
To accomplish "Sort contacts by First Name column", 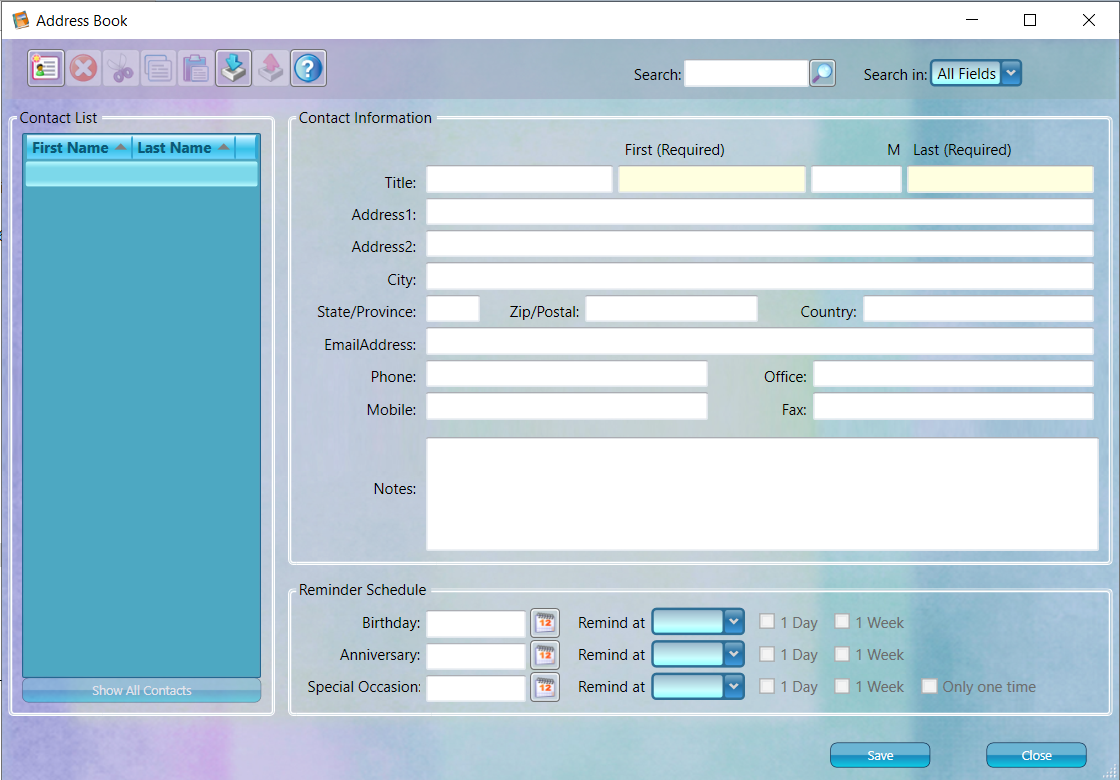I will (79, 148).
